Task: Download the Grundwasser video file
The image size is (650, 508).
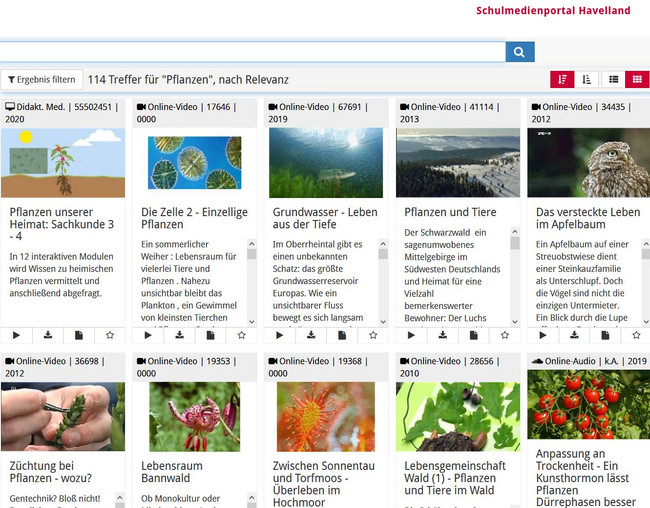Action: tap(310, 336)
